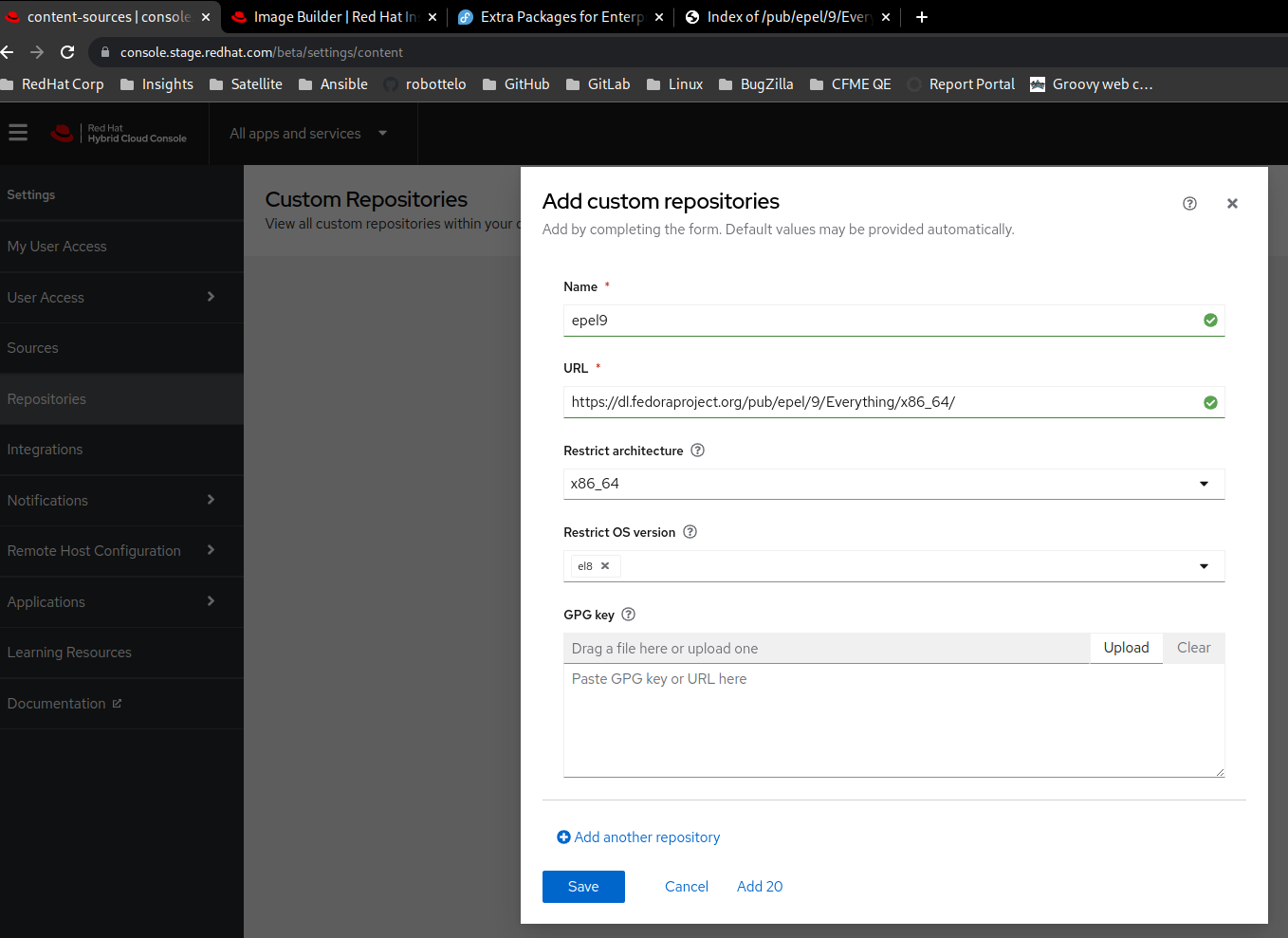
Task: Reload the page with browser refresh icon
Action: click(x=67, y=52)
